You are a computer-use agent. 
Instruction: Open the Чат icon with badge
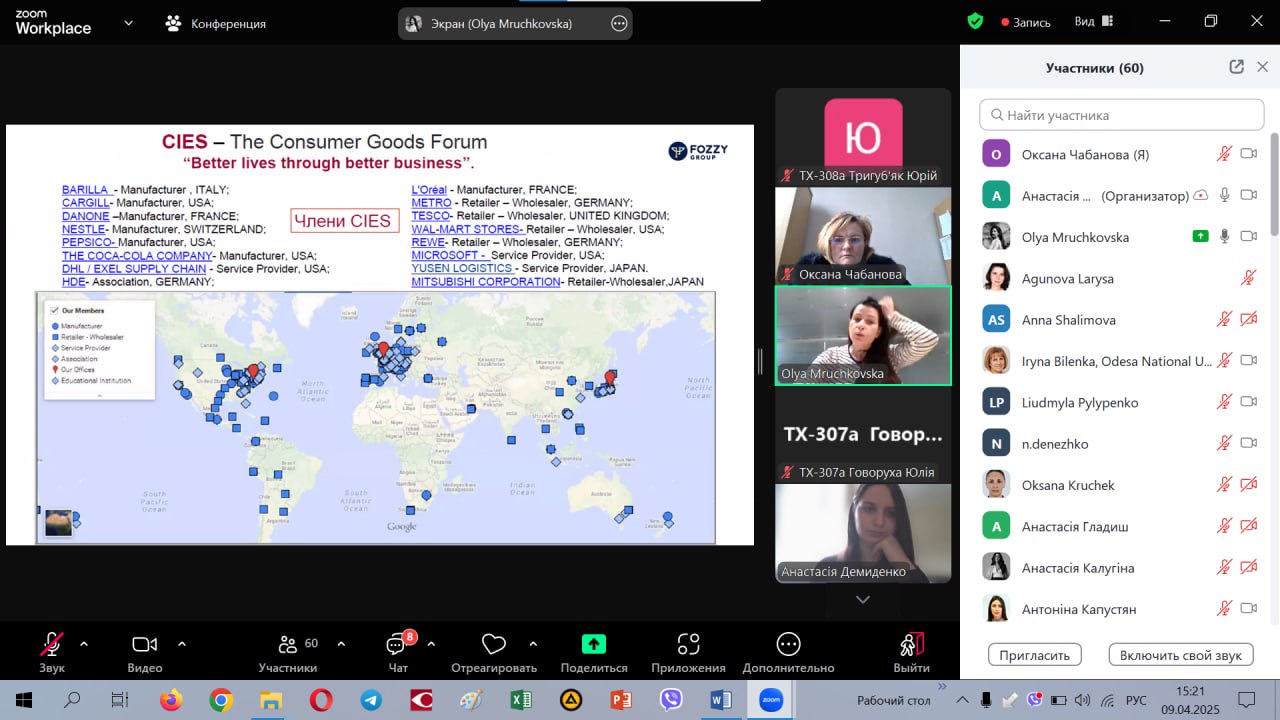coord(397,644)
